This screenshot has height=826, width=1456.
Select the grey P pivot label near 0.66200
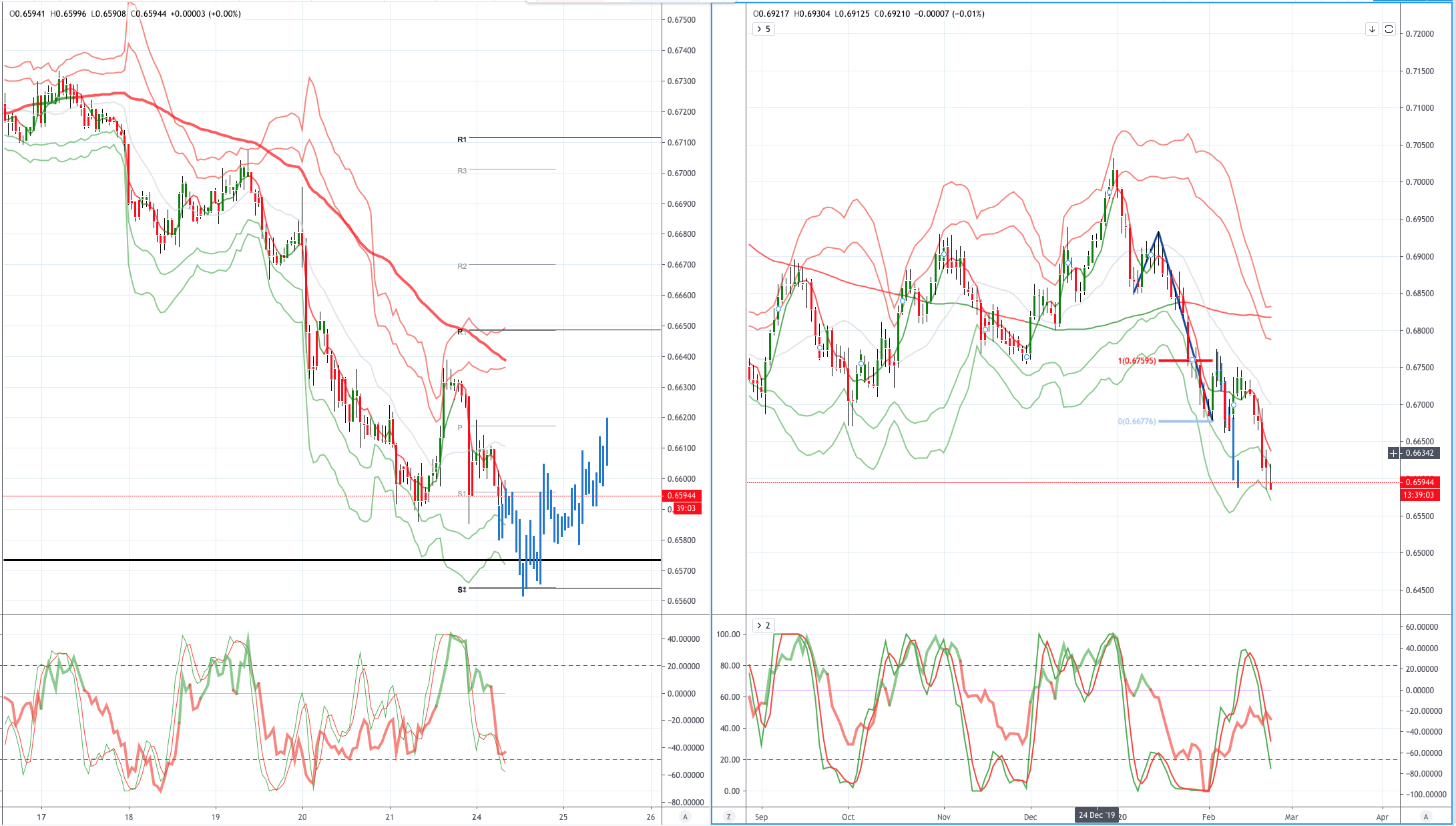(460, 428)
